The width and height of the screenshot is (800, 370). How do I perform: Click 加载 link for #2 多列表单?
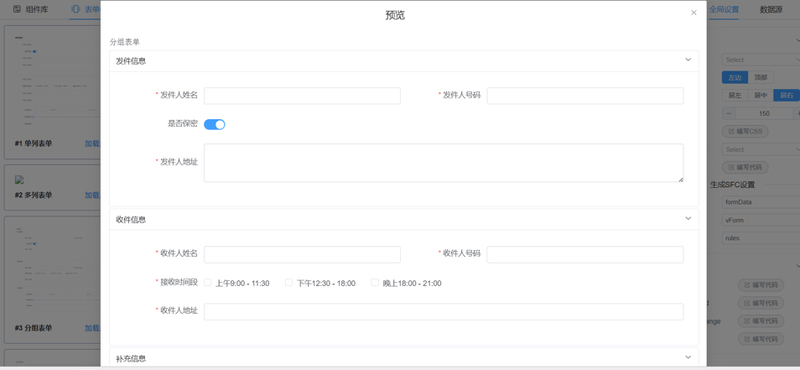tap(92, 195)
